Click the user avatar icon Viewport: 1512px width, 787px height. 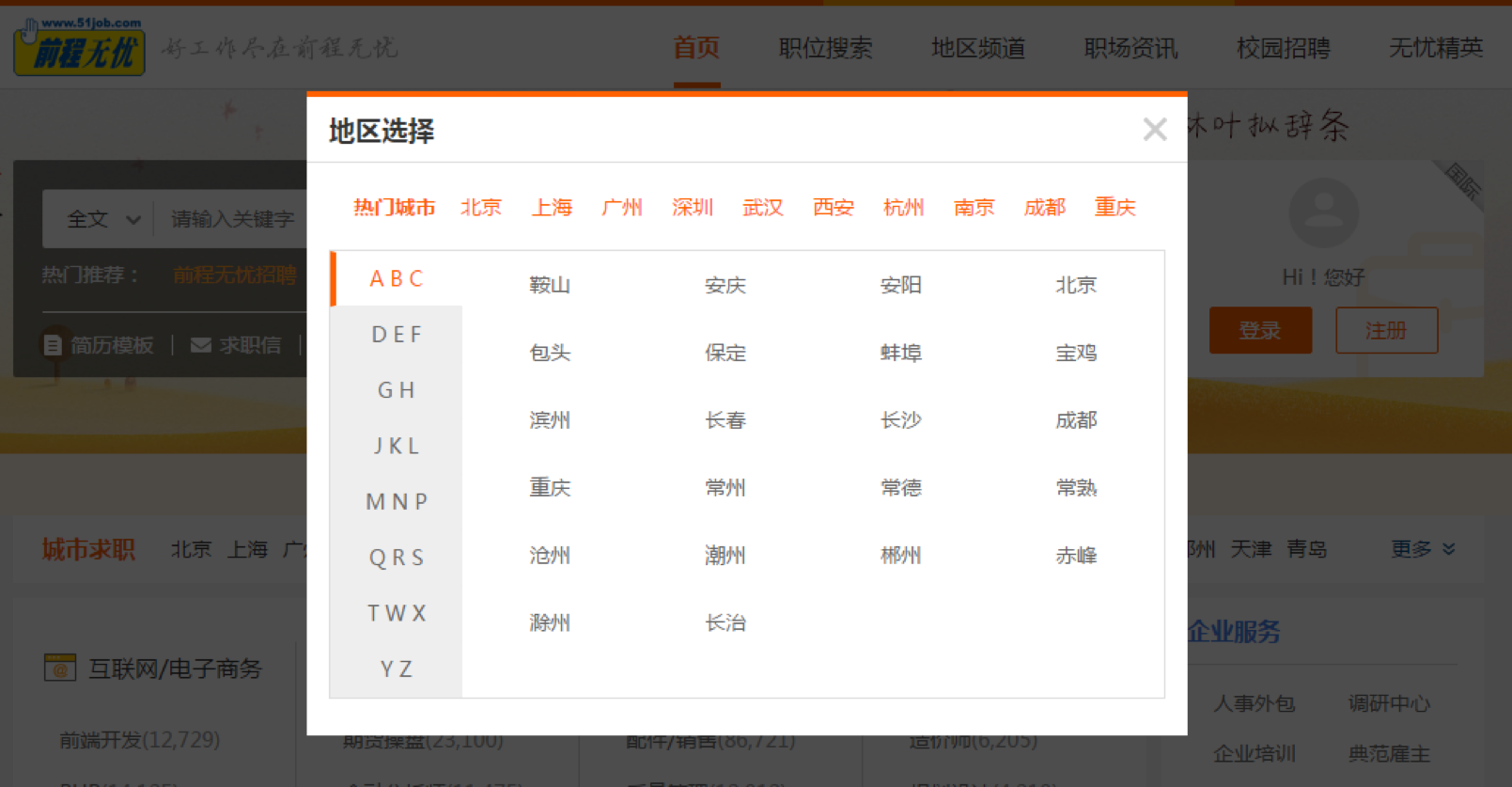click(1323, 212)
